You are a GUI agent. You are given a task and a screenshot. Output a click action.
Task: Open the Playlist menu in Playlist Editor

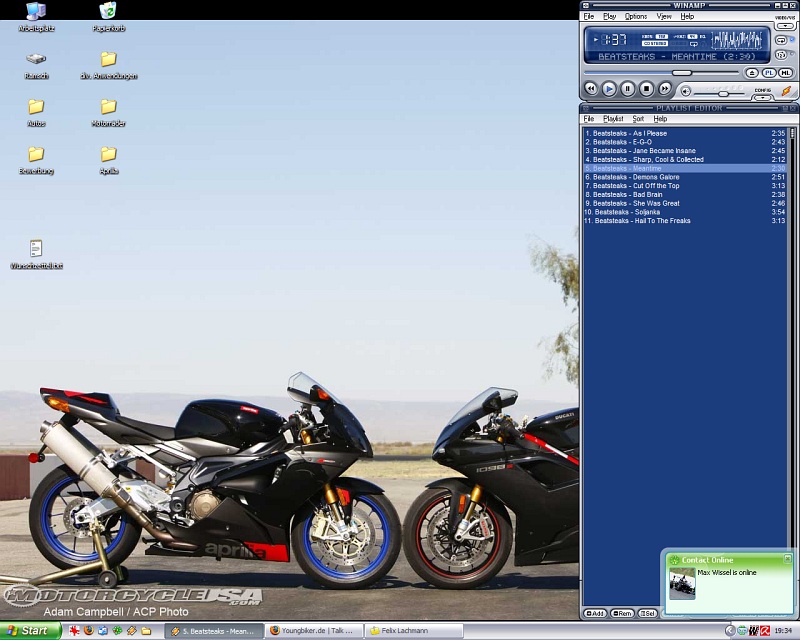coord(613,119)
